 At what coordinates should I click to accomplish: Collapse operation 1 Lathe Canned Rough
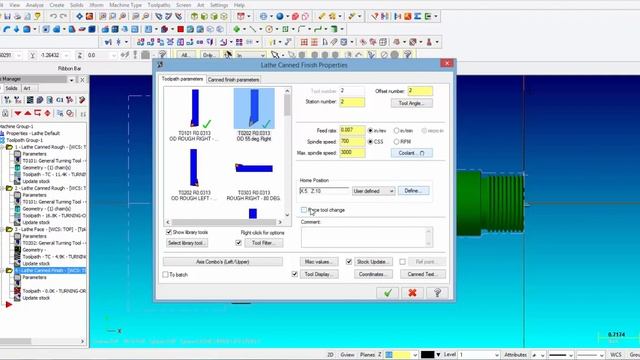[x=2, y=147]
